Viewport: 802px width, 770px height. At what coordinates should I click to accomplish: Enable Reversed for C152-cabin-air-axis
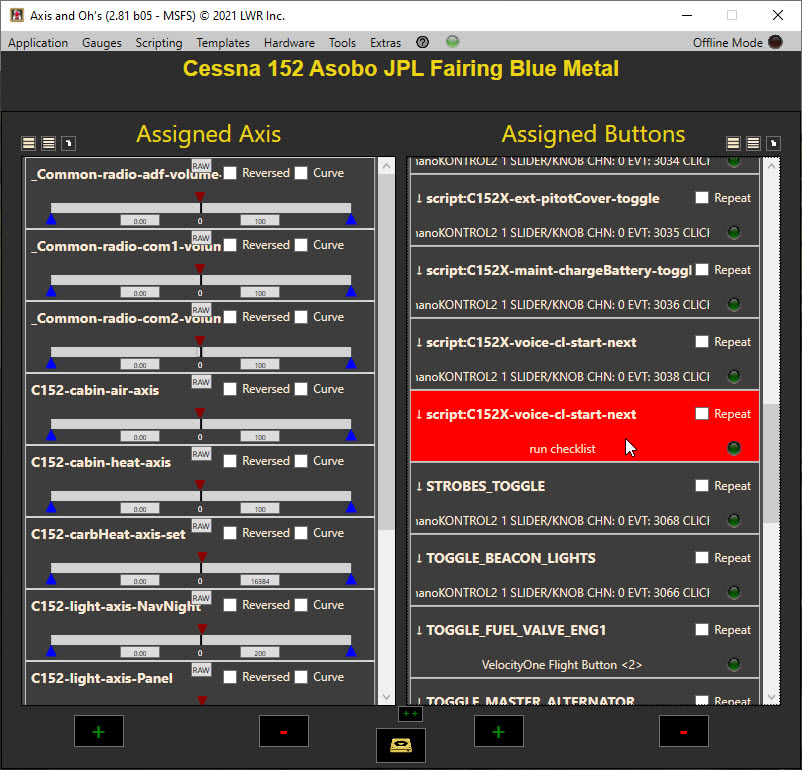[230, 389]
